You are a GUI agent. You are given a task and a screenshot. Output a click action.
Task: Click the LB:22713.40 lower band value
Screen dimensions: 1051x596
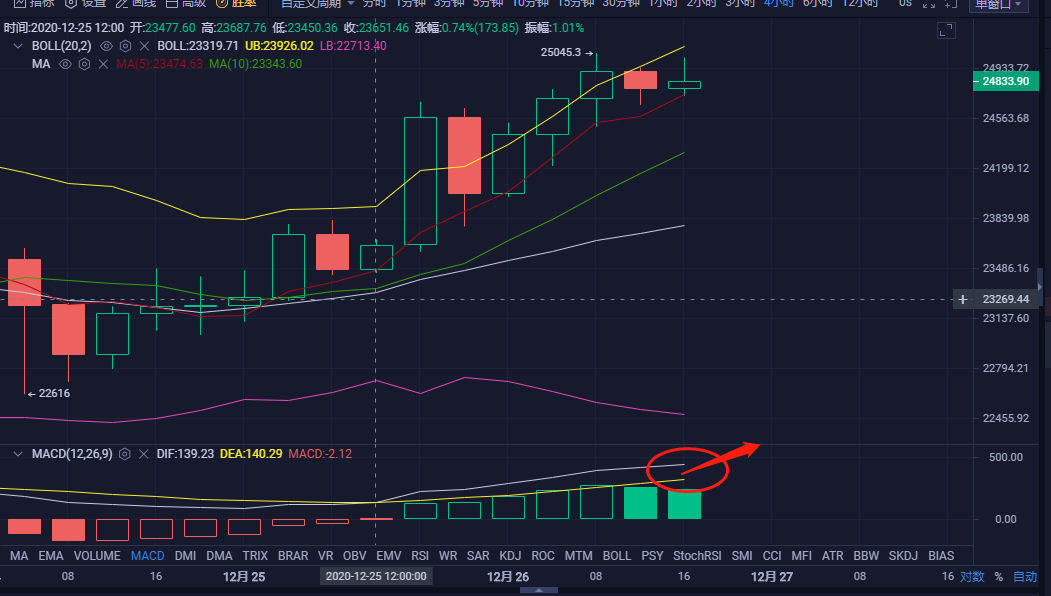(353, 46)
